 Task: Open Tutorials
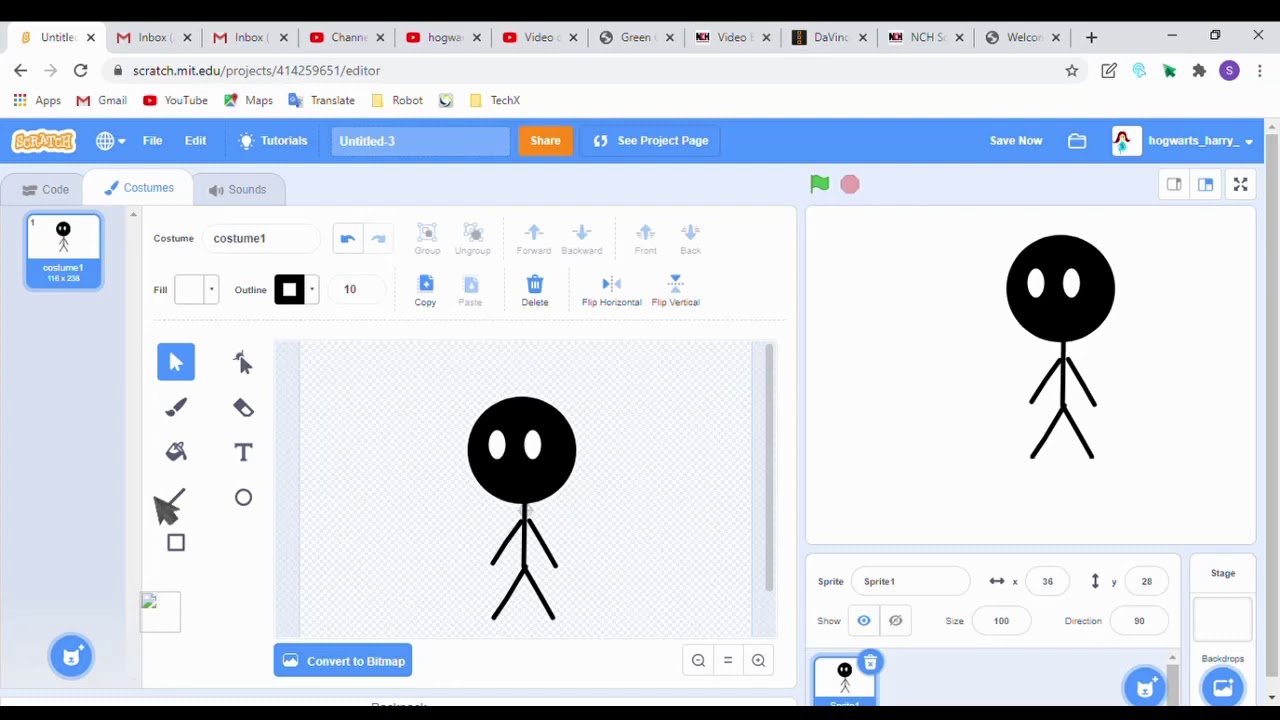[x=273, y=141]
